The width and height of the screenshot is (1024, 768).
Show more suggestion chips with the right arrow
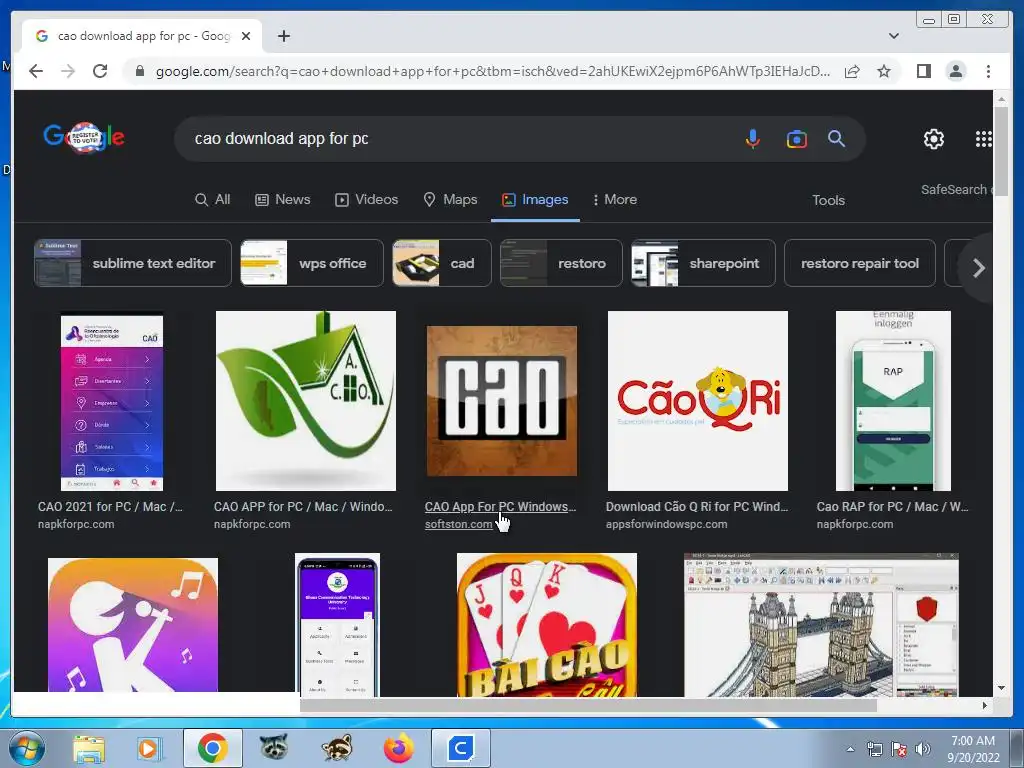978,268
